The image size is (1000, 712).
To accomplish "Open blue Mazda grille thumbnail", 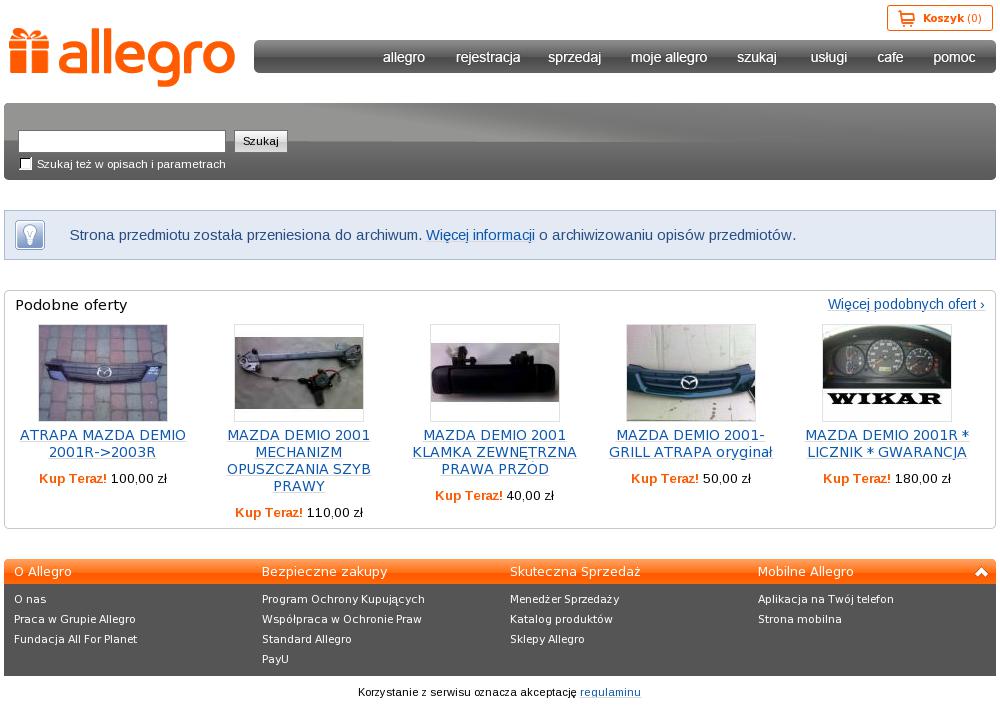I will point(691,373).
